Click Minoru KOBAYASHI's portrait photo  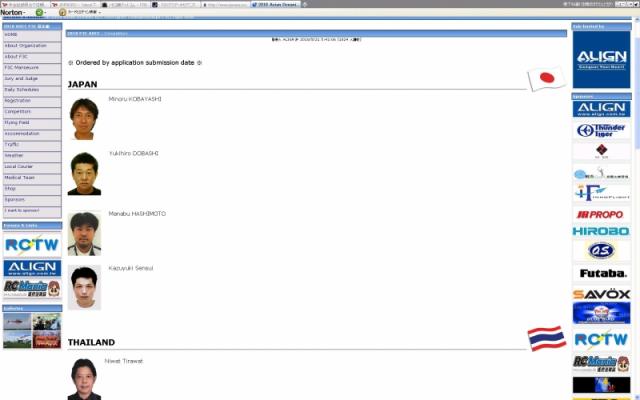click(x=84, y=117)
